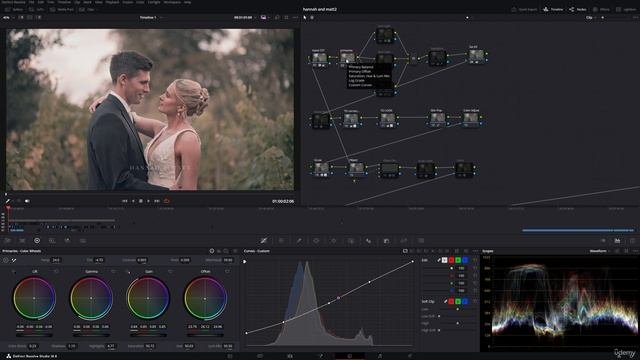Stop playback in the viewer
This screenshot has height=360, width=640.
[141, 201]
